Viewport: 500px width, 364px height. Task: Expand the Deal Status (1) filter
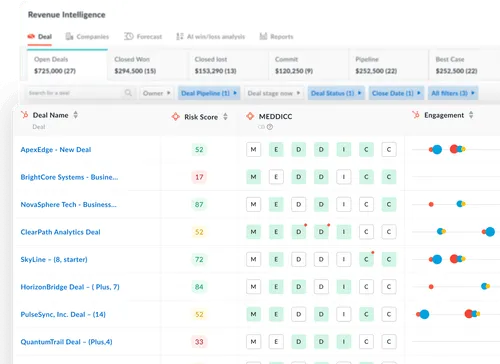coord(336,93)
